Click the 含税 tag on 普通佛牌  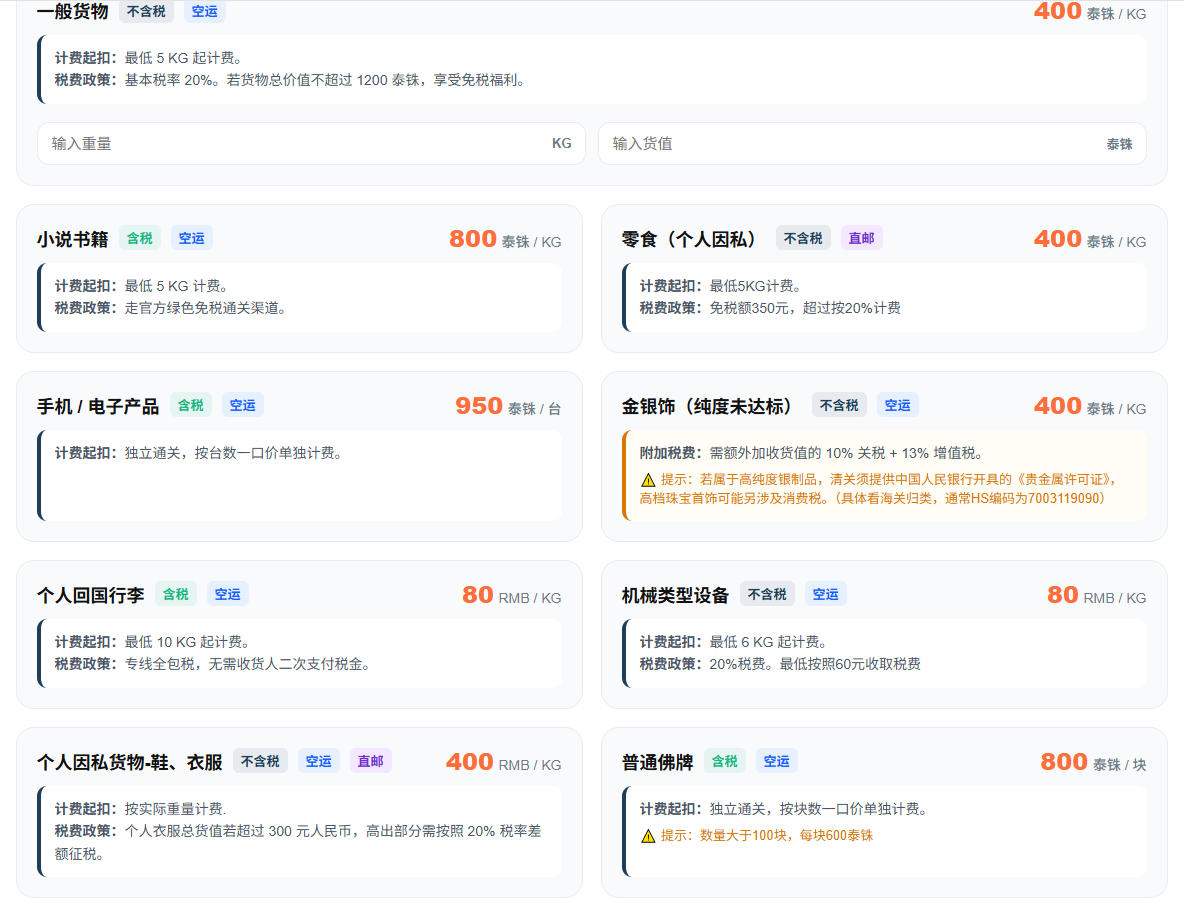click(x=725, y=761)
